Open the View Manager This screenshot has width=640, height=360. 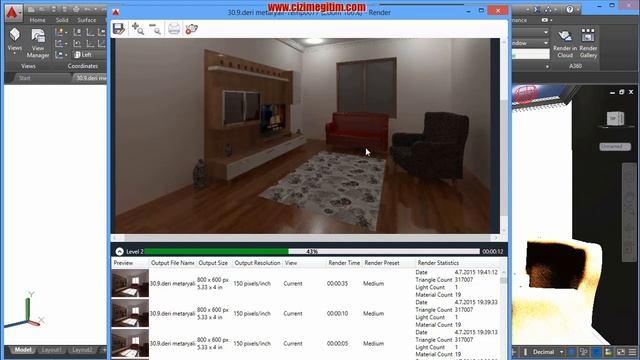(x=38, y=43)
